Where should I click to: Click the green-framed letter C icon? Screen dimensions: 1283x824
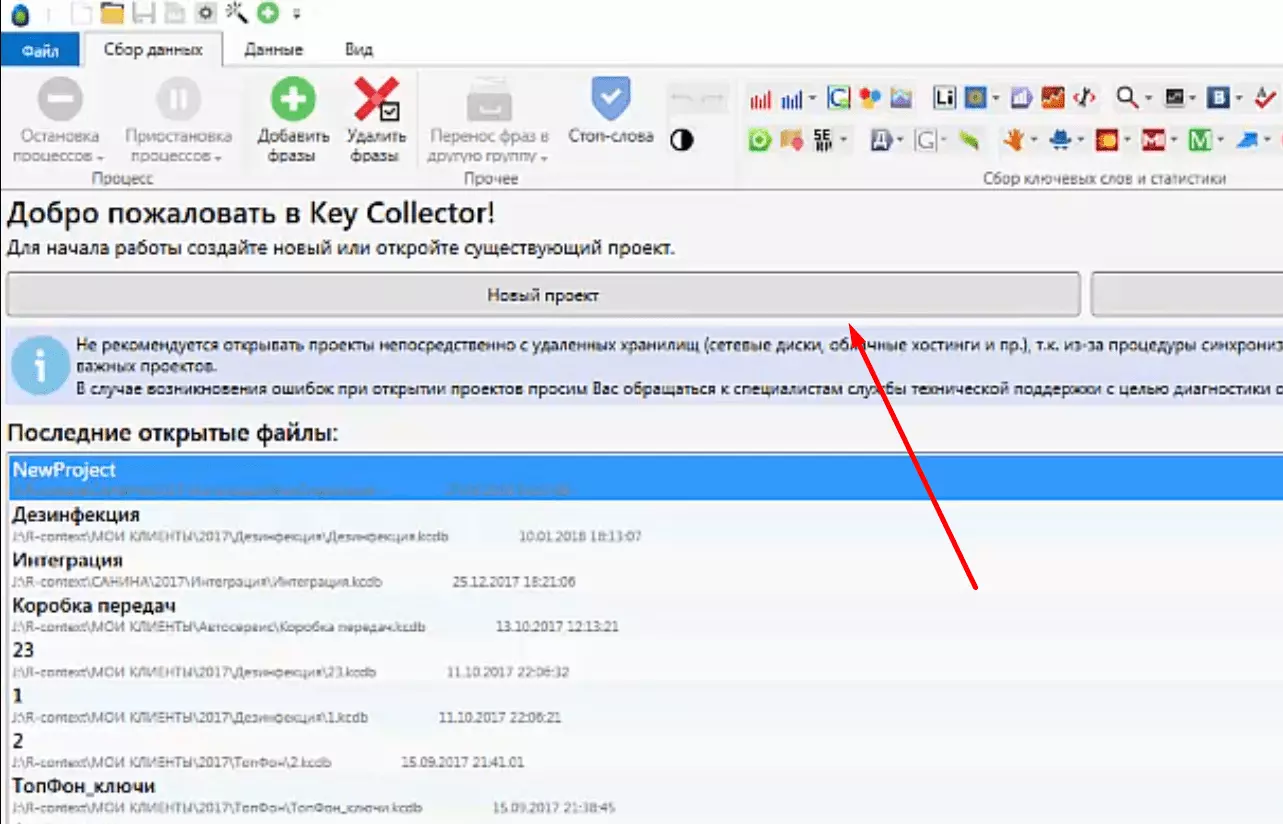[x=839, y=98]
